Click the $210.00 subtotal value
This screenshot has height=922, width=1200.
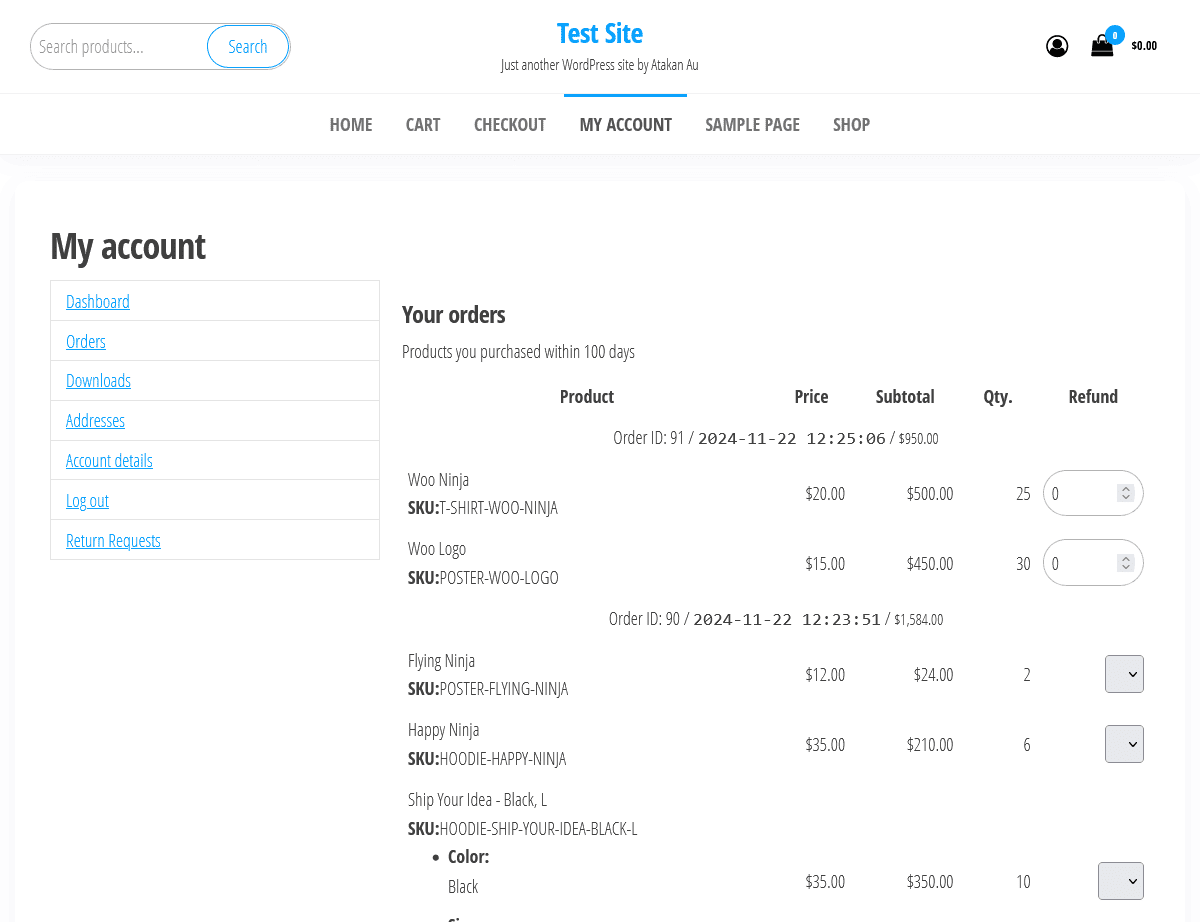click(x=930, y=745)
